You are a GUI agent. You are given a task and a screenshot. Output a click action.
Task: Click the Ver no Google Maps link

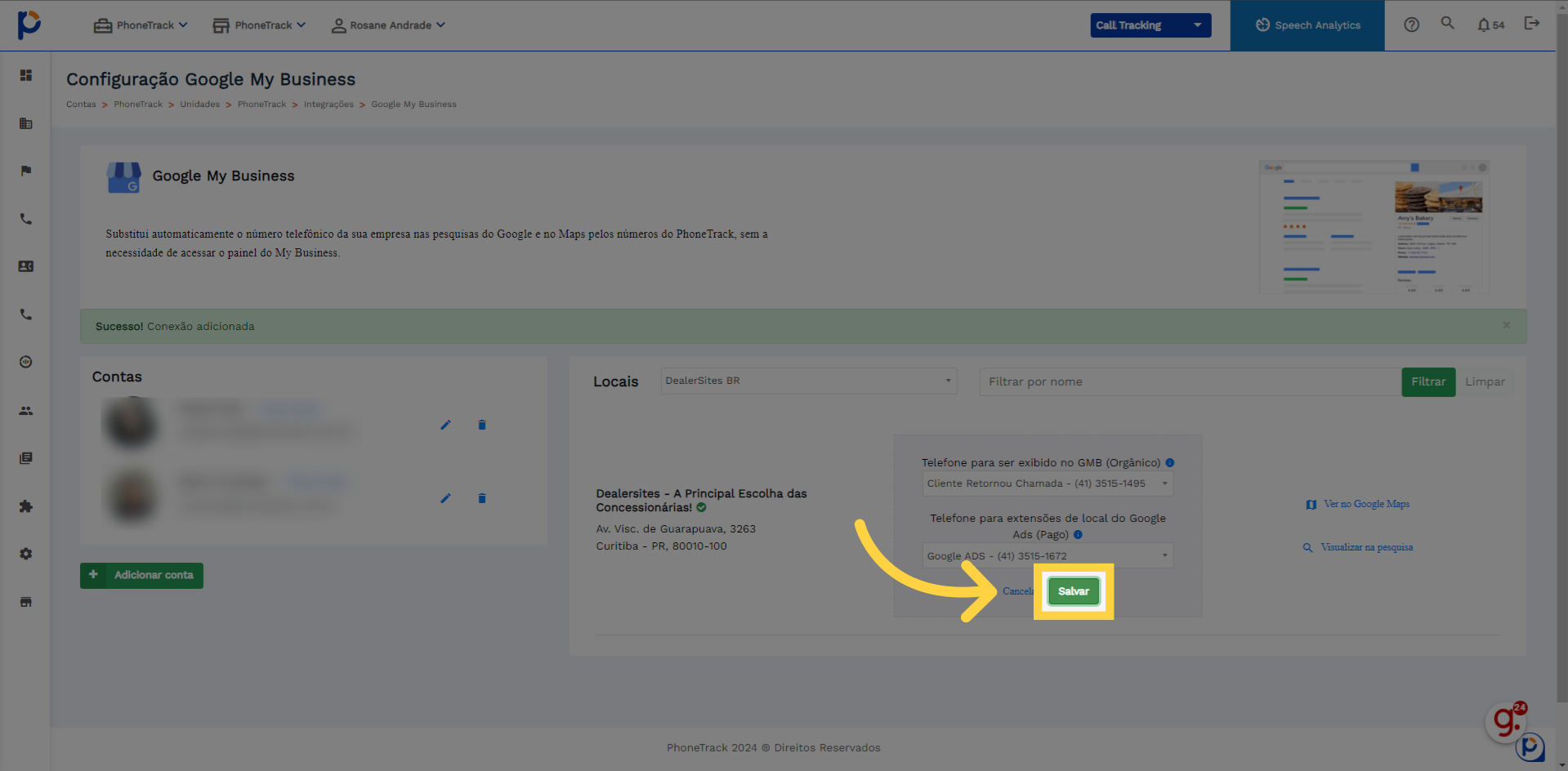(1365, 504)
